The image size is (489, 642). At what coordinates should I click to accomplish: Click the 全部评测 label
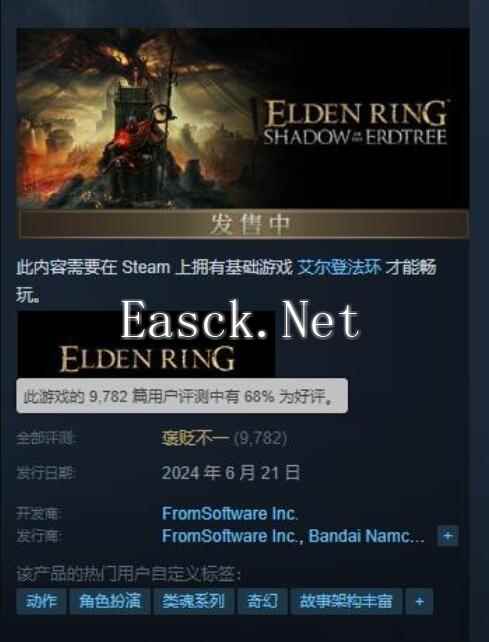46,439
